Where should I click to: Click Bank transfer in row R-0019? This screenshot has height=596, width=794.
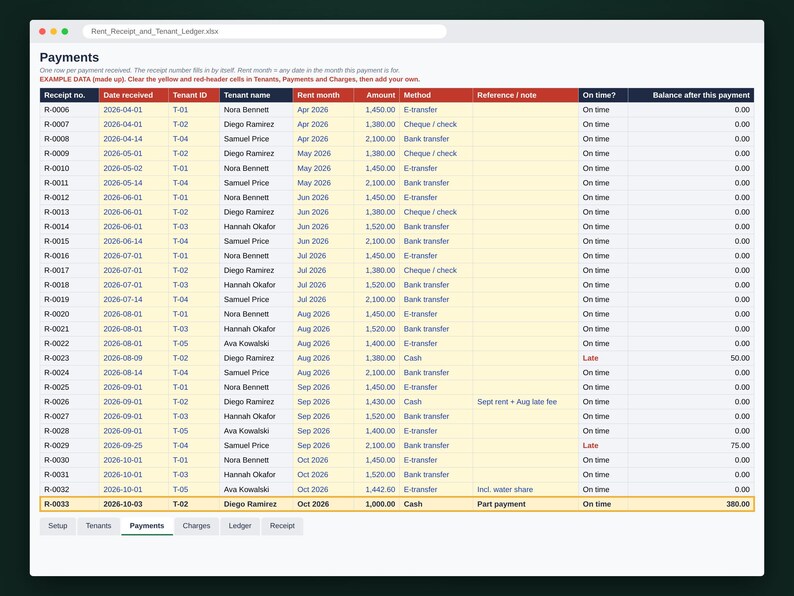(x=436, y=300)
